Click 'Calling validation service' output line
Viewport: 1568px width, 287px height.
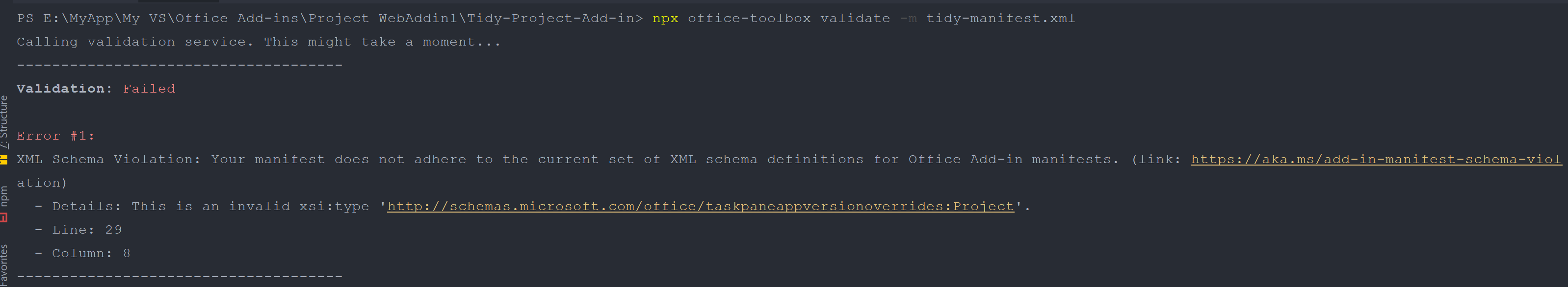[258, 42]
